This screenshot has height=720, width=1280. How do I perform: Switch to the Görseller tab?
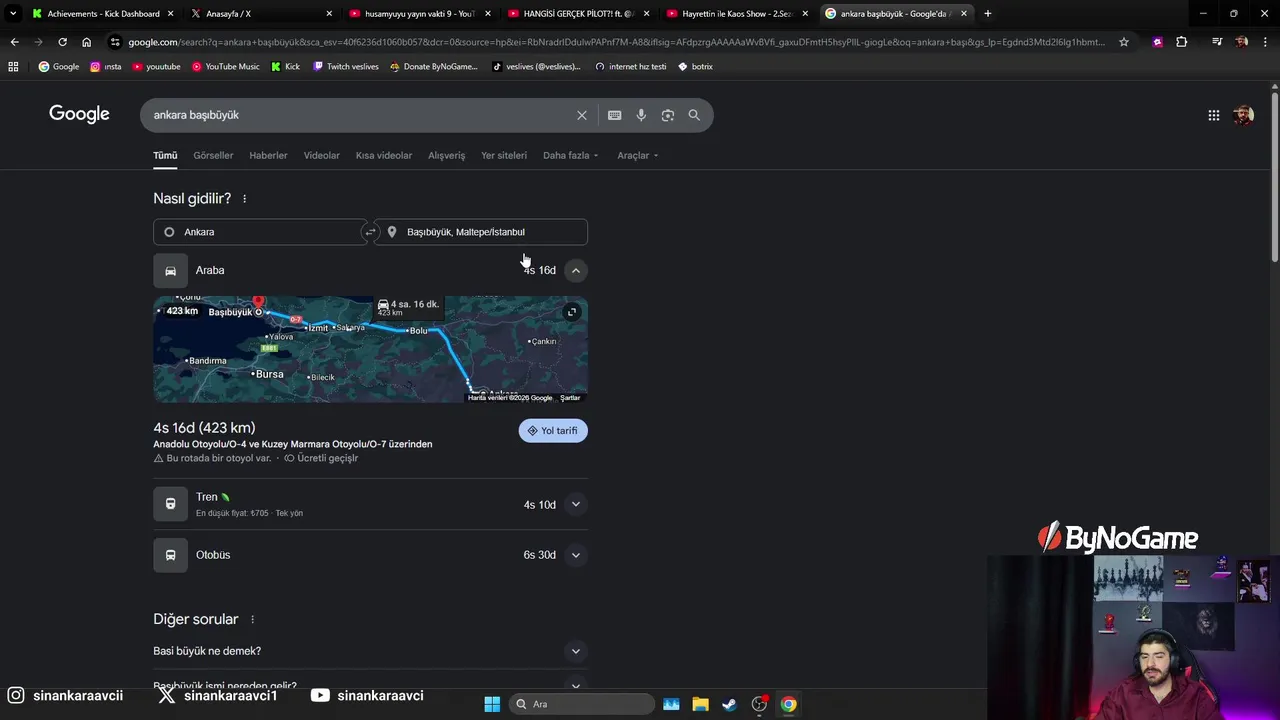[213, 156]
